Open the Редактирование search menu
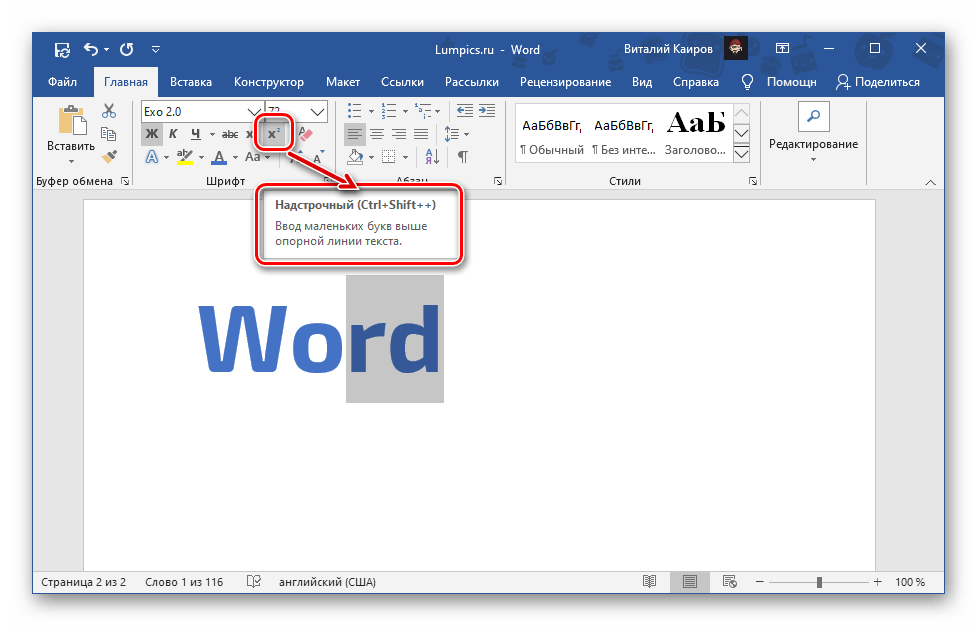The height and width of the screenshot is (626, 977). pos(813,134)
